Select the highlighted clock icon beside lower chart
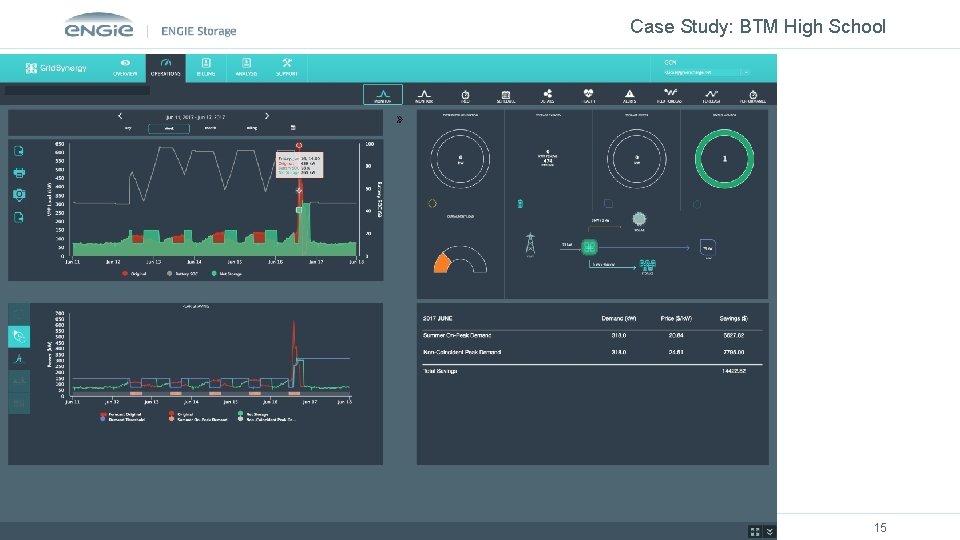960x540 pixels. click(19, 336)
